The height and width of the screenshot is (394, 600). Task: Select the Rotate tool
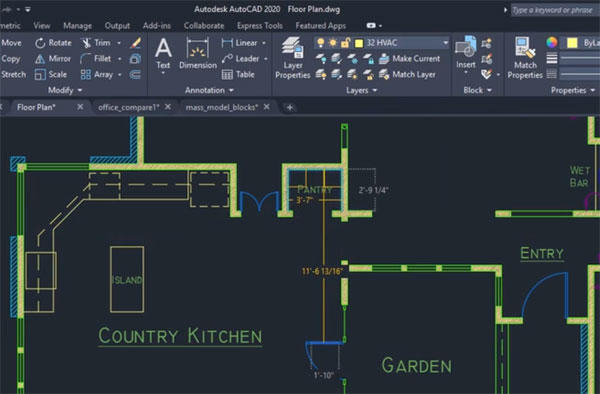[x=53, y=43]
